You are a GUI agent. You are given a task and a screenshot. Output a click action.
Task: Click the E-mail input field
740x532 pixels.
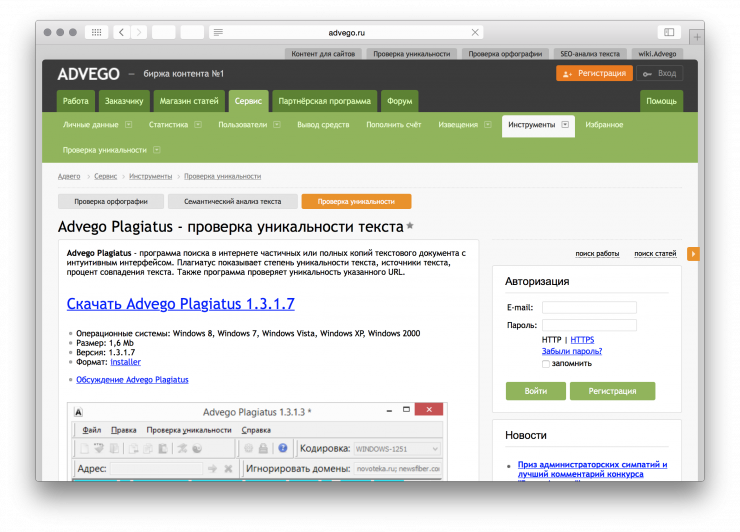[589, 307]
